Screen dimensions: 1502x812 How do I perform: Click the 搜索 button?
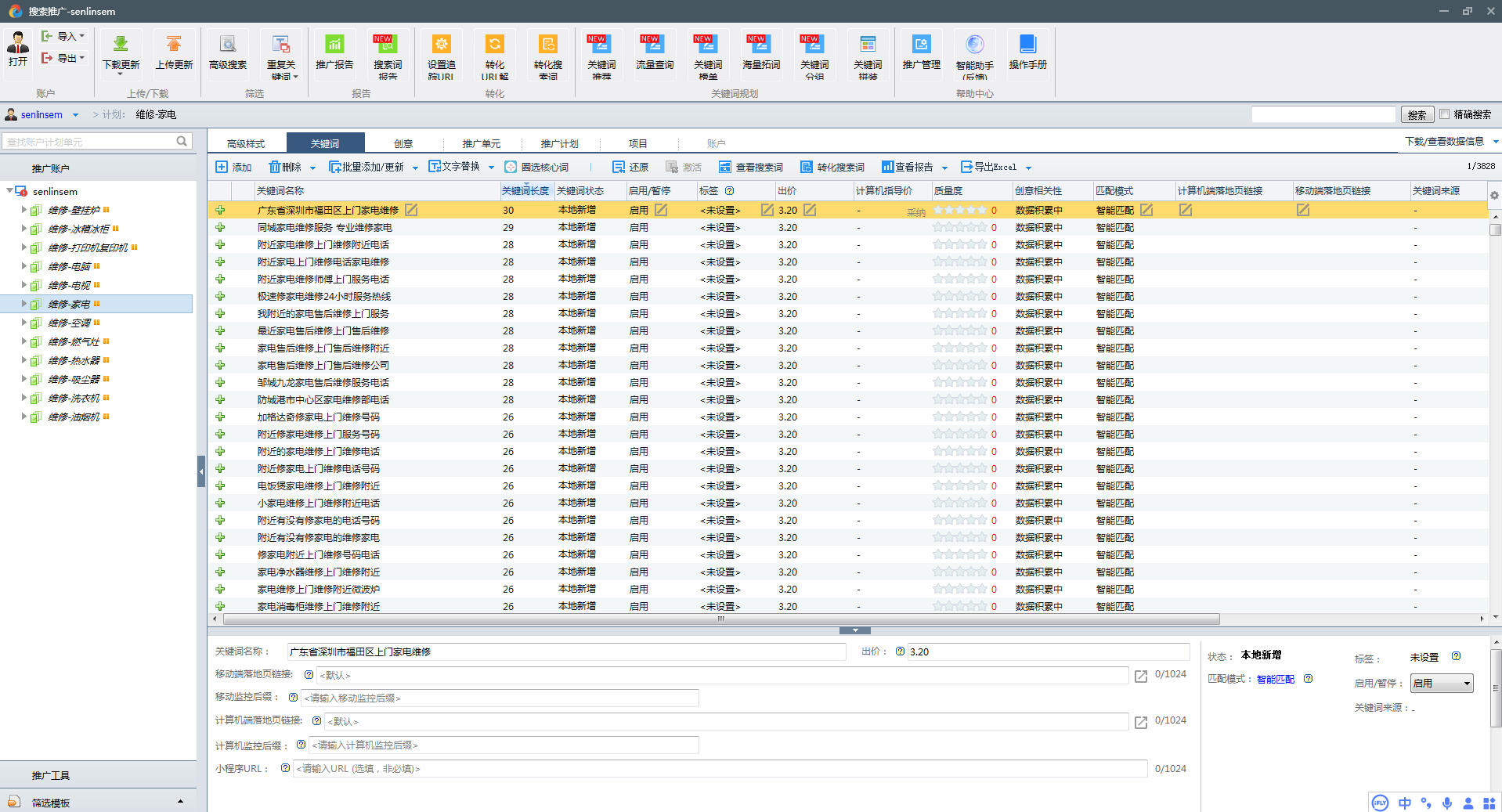point(1417,115)
